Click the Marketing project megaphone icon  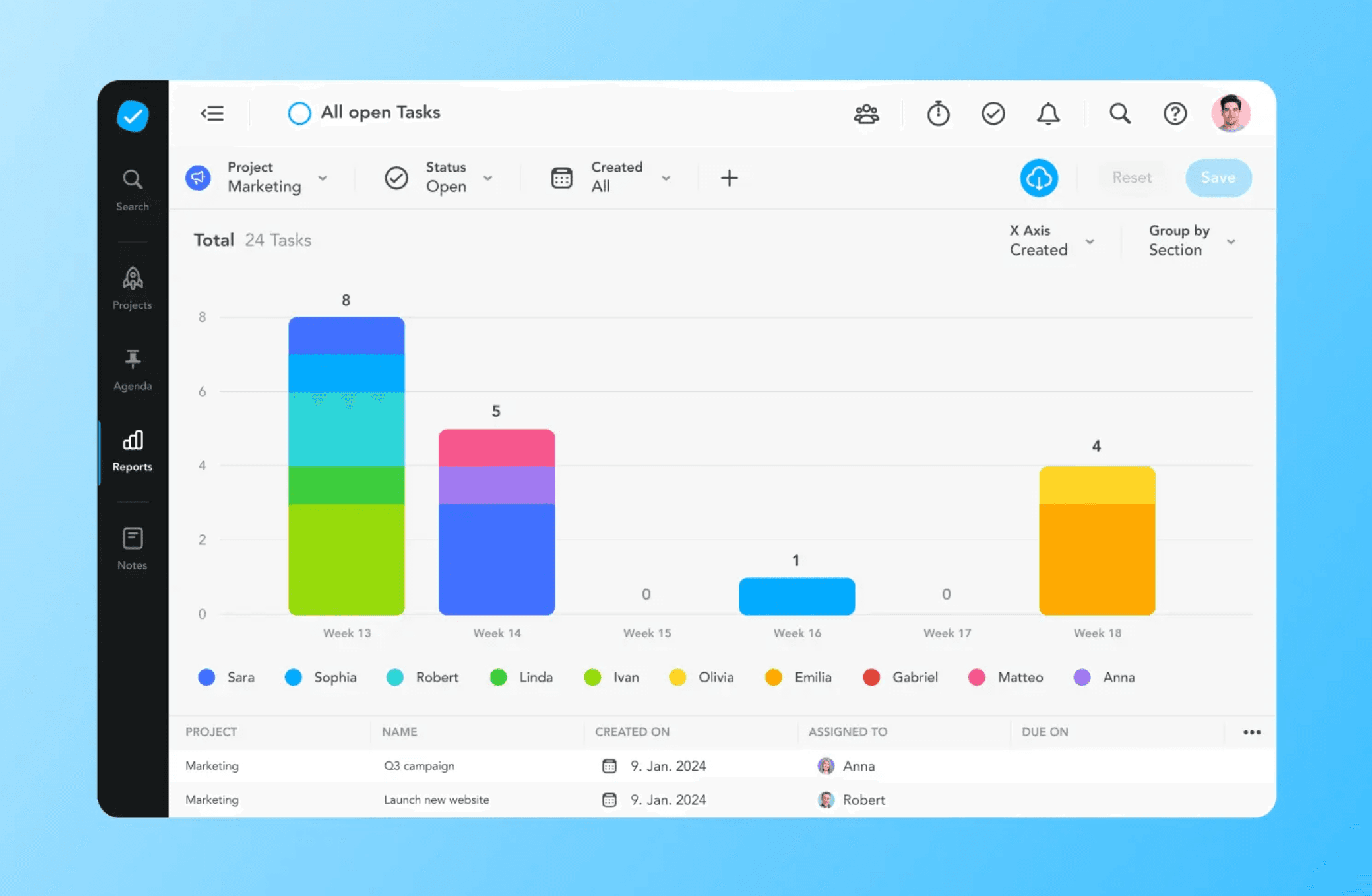pyautogui.click(x=198, y=177)
